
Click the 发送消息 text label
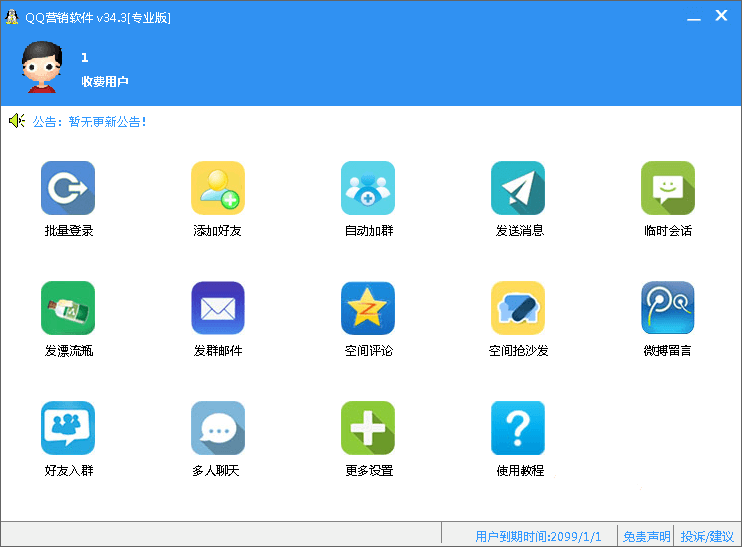click(x=520, y=230)
